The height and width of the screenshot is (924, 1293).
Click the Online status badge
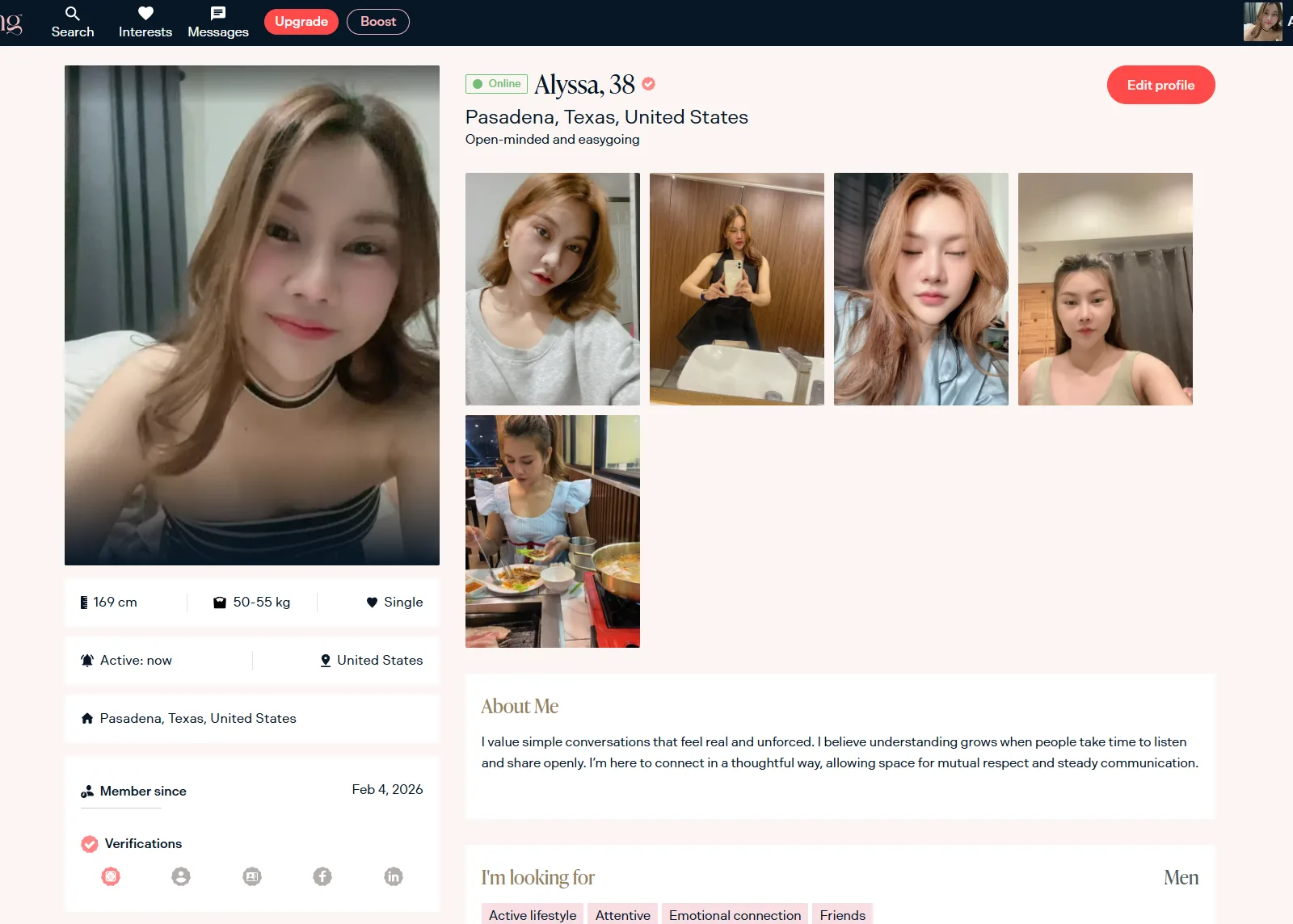(x=497, y=84)
